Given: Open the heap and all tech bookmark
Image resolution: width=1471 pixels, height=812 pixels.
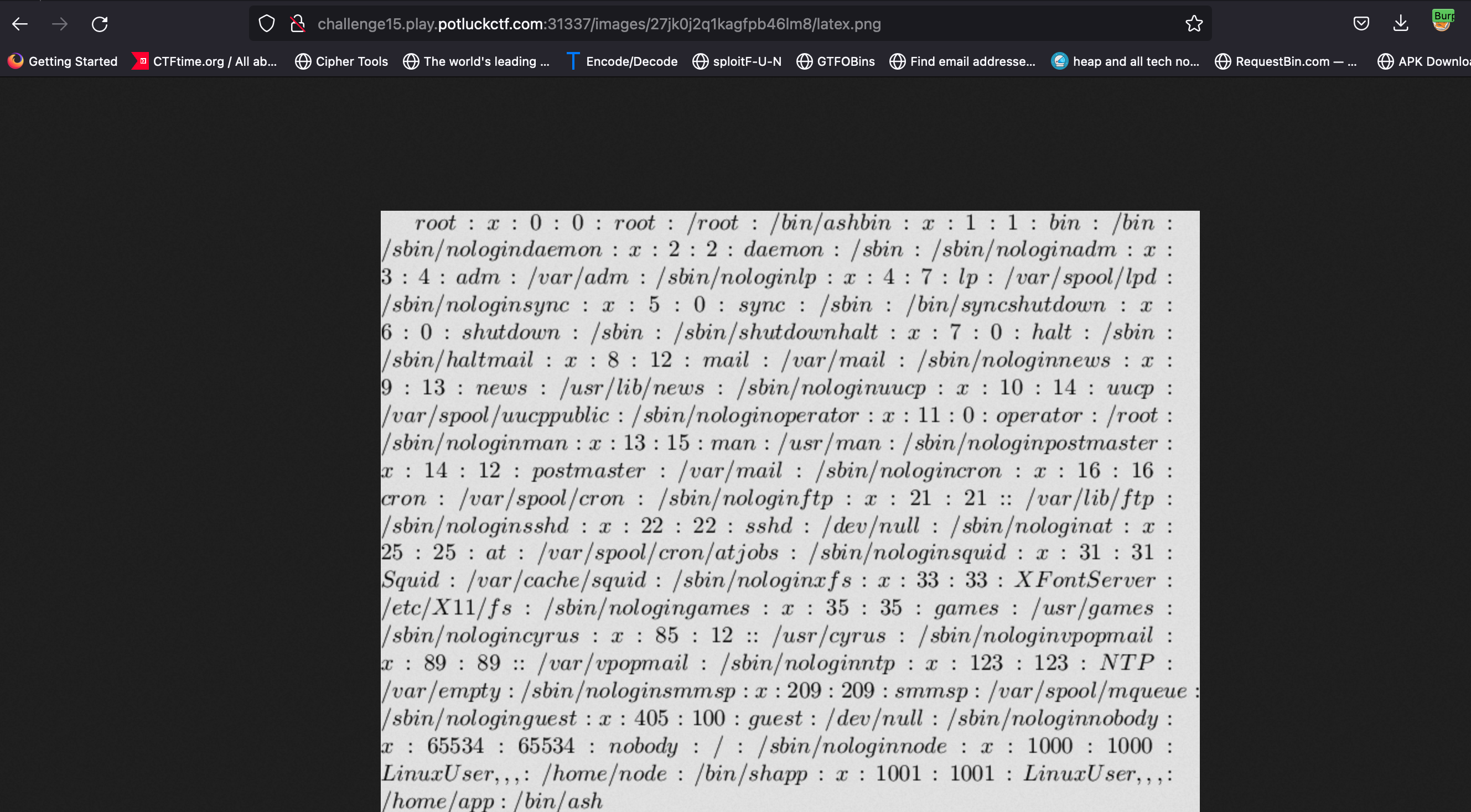Looking at the screenshot, I should pos(1125,61).
